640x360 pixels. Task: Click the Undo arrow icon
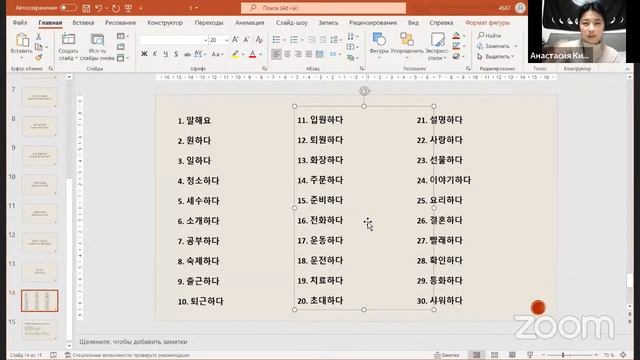point(99,8)
